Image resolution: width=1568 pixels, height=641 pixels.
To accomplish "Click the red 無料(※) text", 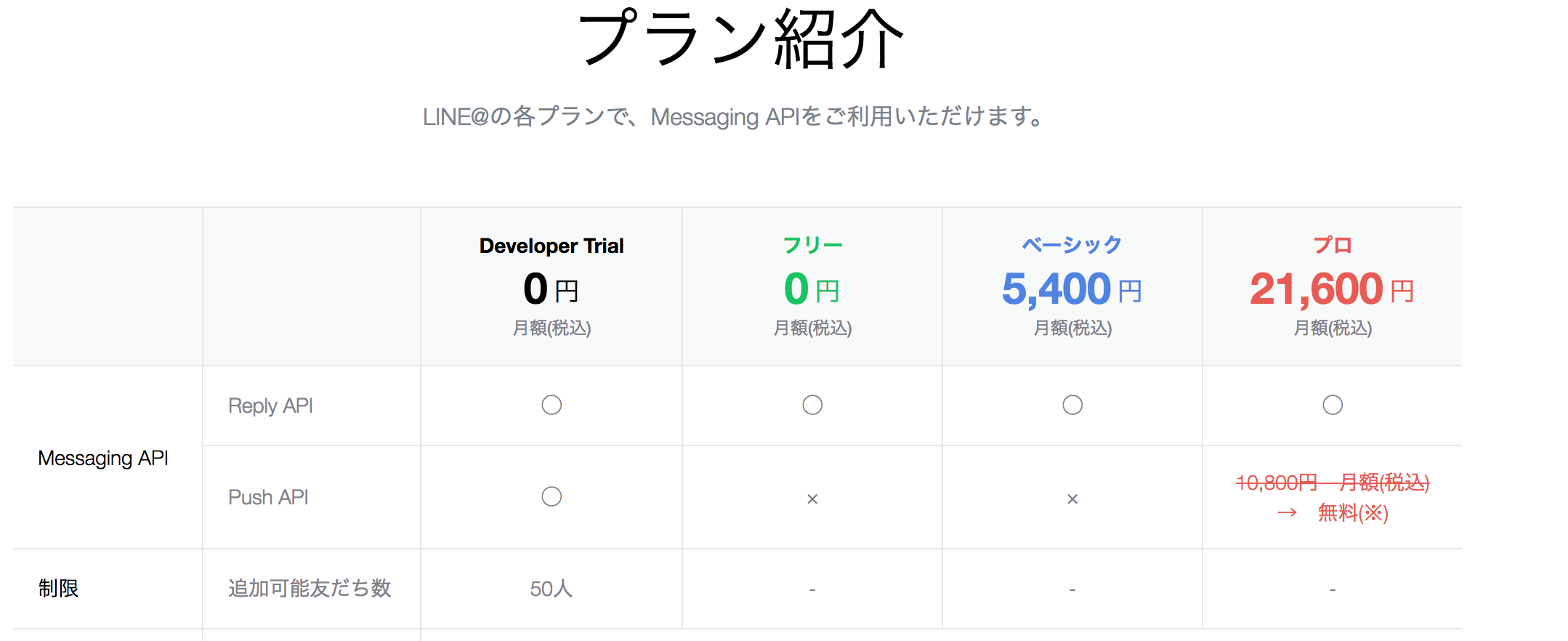I will pos(1353,513).
